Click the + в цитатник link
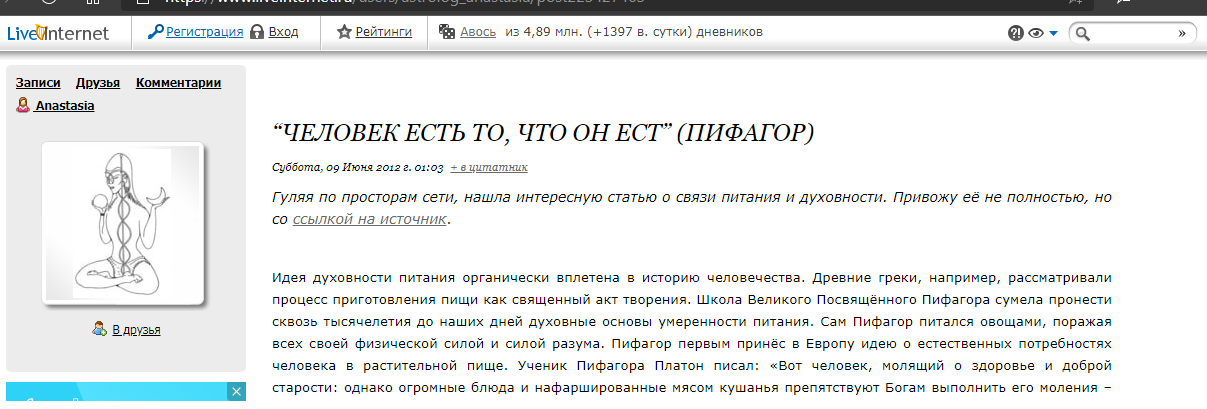 [x=489, y=167]
